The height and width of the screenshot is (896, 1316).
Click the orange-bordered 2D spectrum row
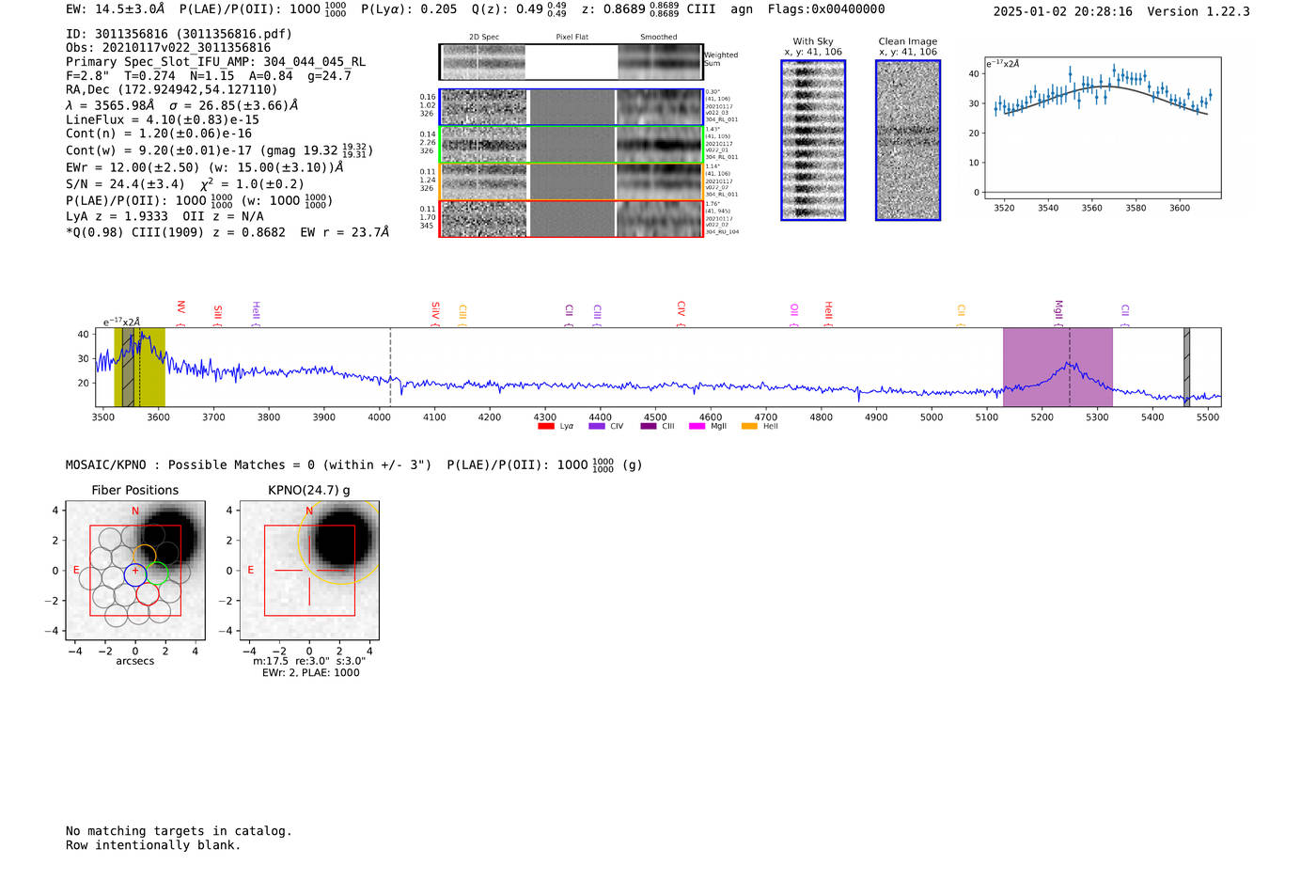tap(571, 181)
